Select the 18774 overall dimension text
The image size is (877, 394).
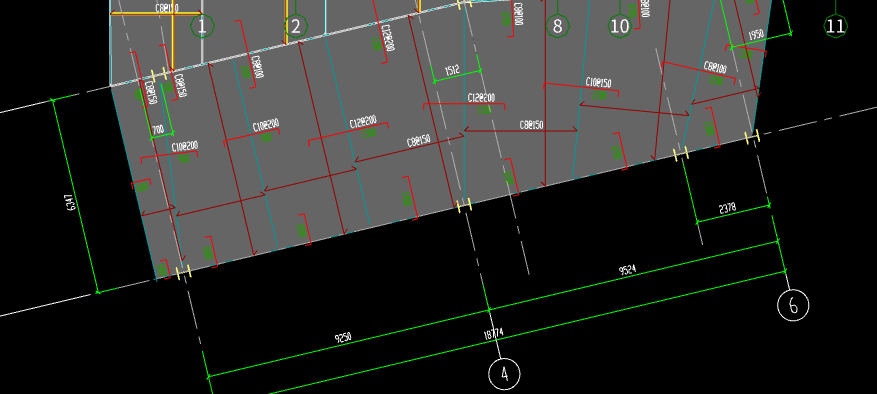coord(493,334)
